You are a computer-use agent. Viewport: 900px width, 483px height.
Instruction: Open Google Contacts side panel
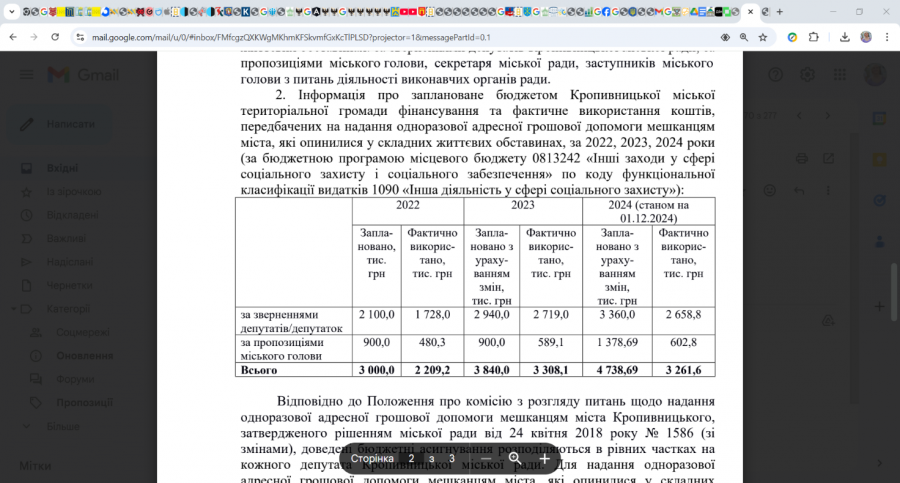(x=879, y=241)
